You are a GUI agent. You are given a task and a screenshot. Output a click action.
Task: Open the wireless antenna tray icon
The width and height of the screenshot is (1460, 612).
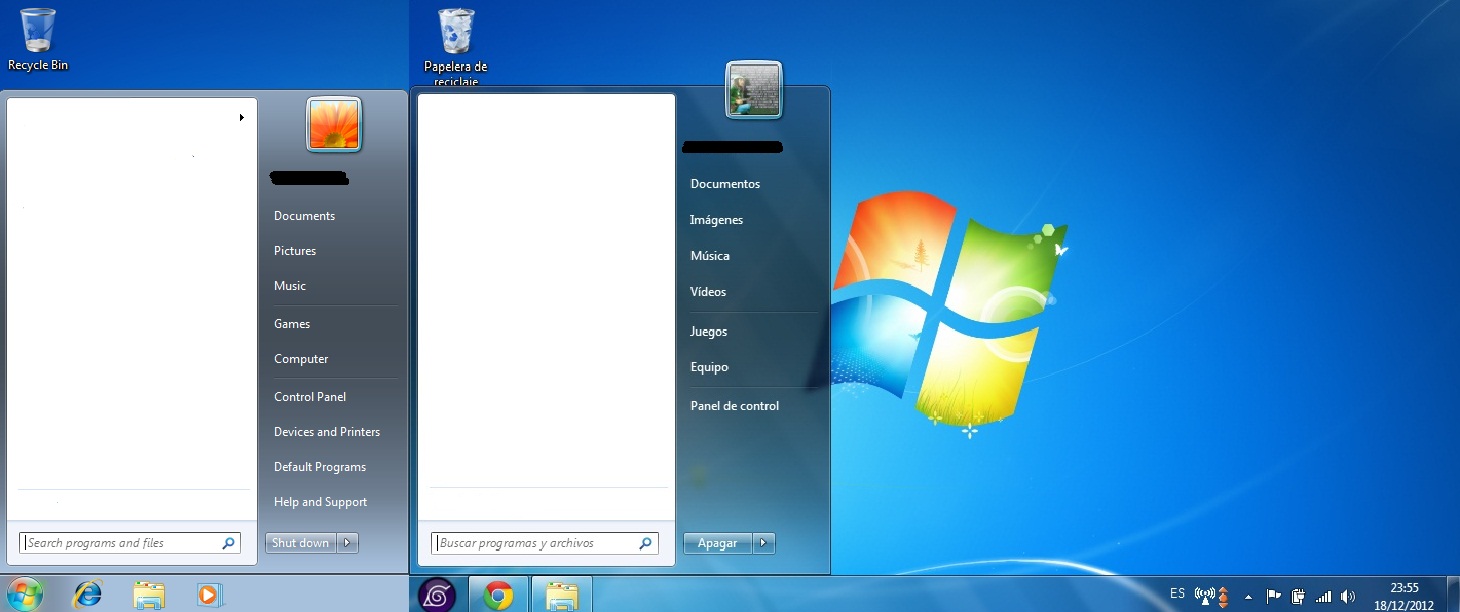click(1205, 596)
